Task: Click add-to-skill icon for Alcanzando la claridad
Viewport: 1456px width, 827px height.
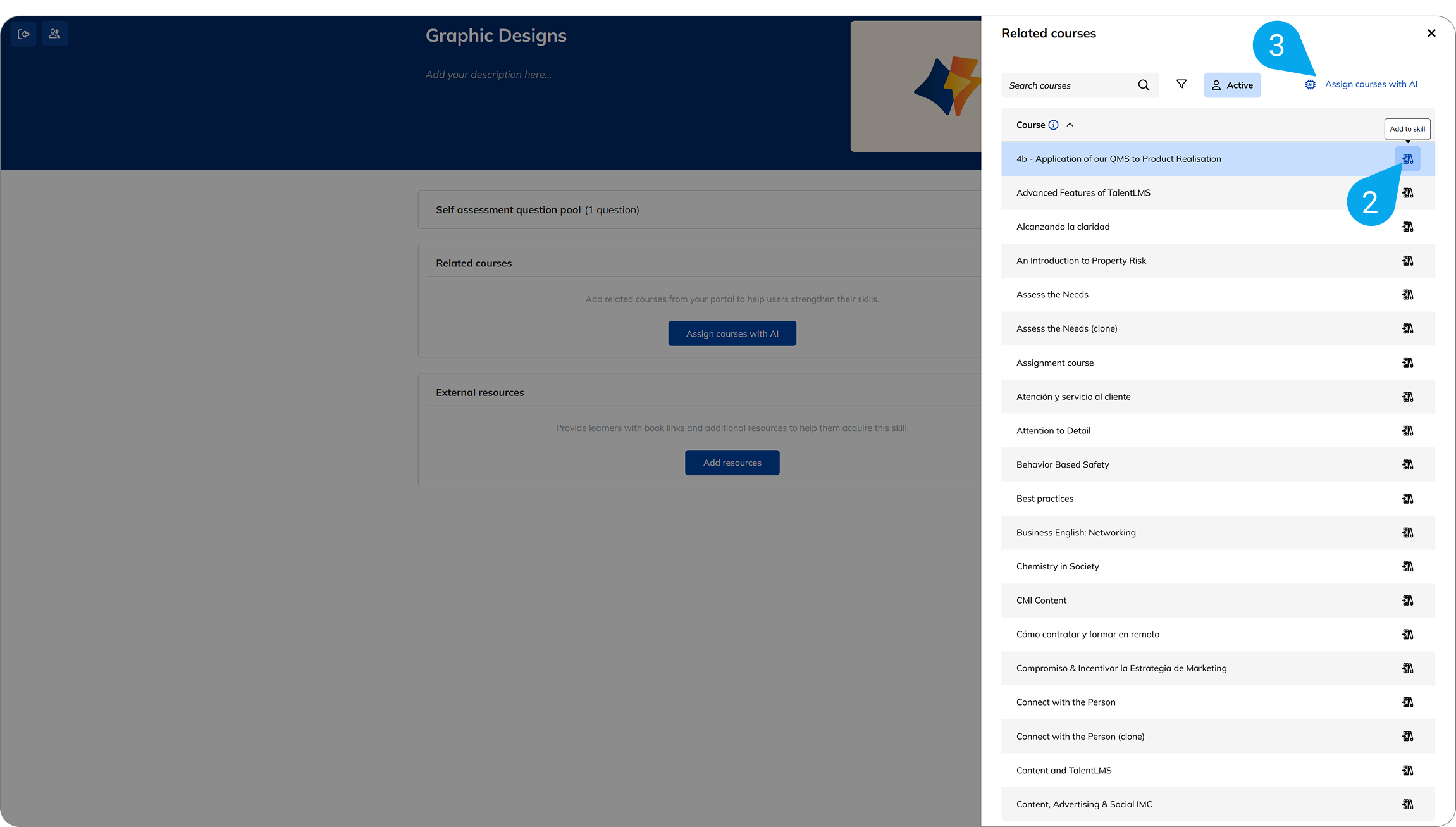Action: point(1407,227)
